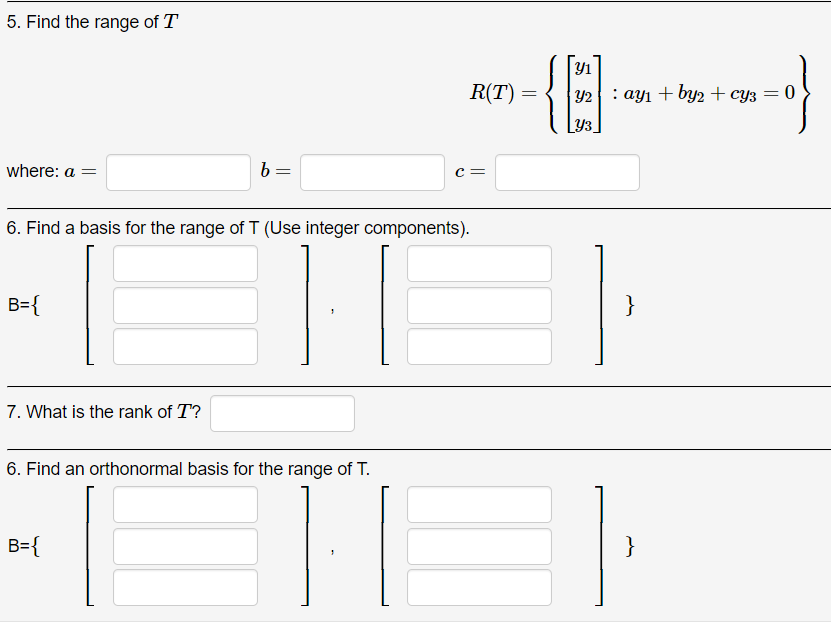Screen dimensions: 831x628
Task: Click the middle box of the second orthonormal vector
Action: [x=479, y=546]
